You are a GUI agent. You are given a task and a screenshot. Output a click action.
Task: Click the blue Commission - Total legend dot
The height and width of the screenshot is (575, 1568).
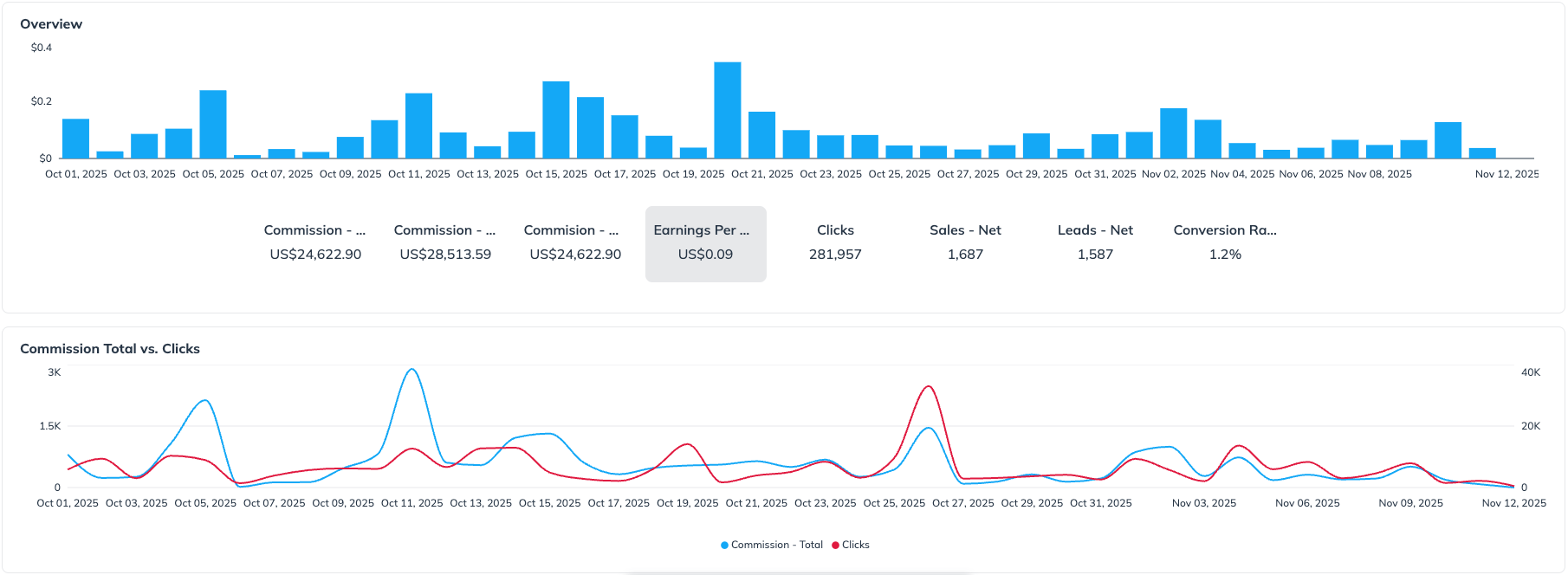click(x=724, y=546)
